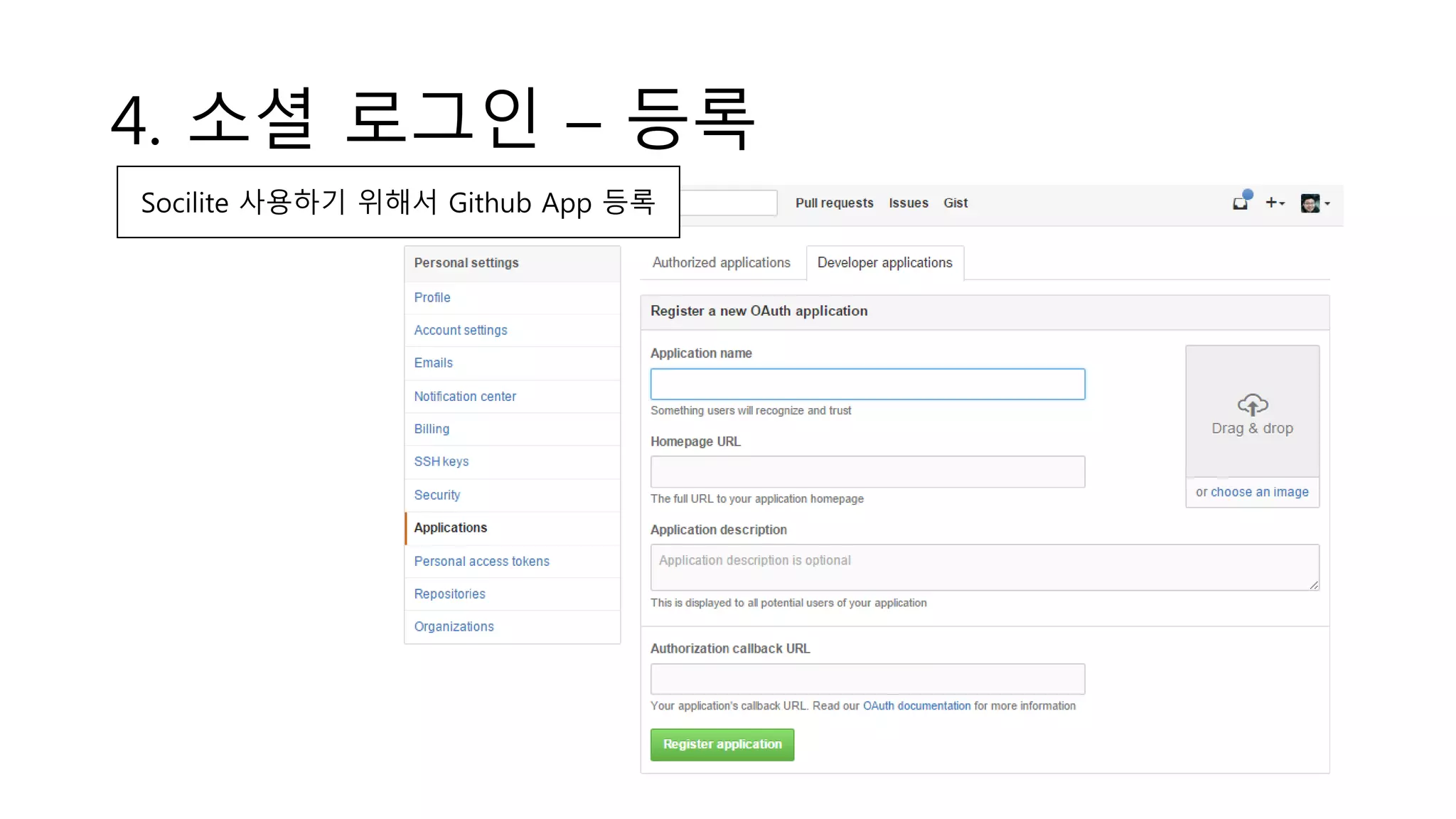Open the OAuth documentation link
This screenshot has height=819, width=1456.
pyautogui.click(x=916, y=706)
